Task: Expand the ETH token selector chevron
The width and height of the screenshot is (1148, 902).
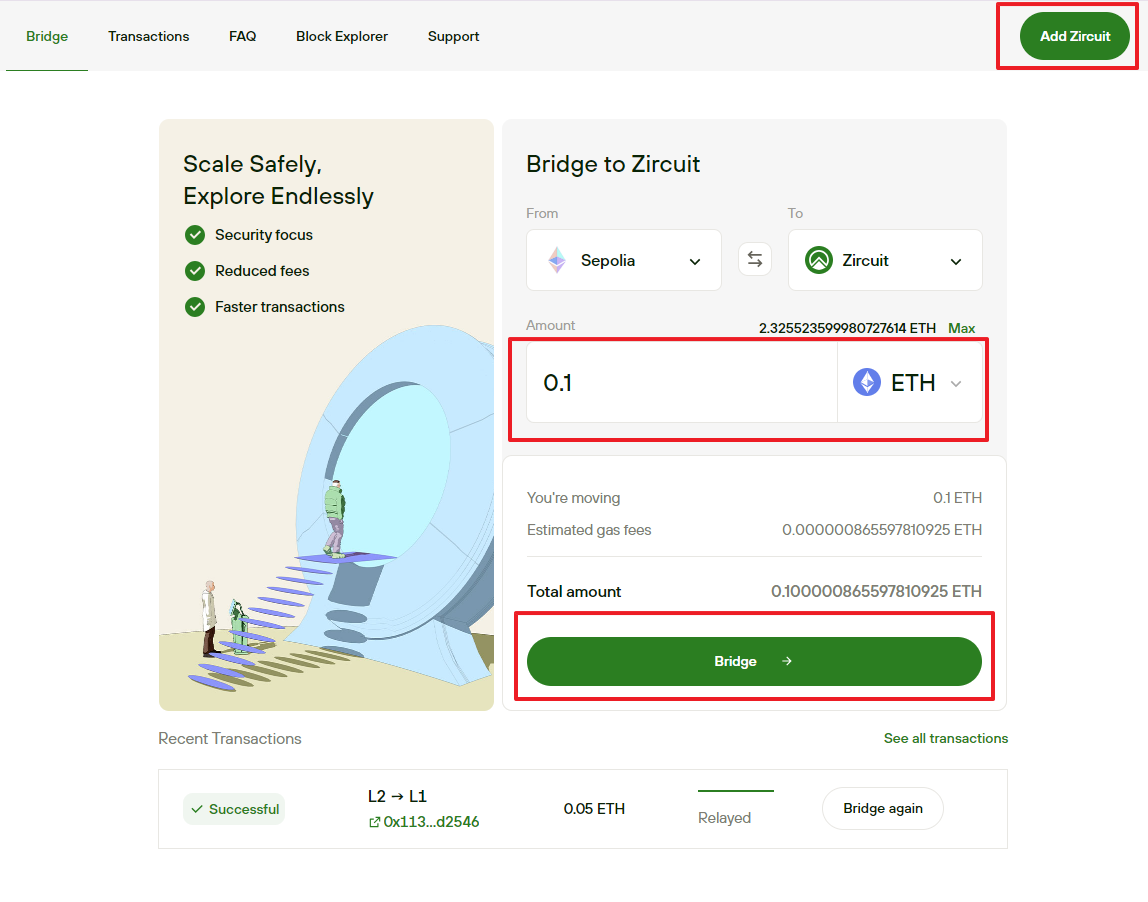Action: 955,383
